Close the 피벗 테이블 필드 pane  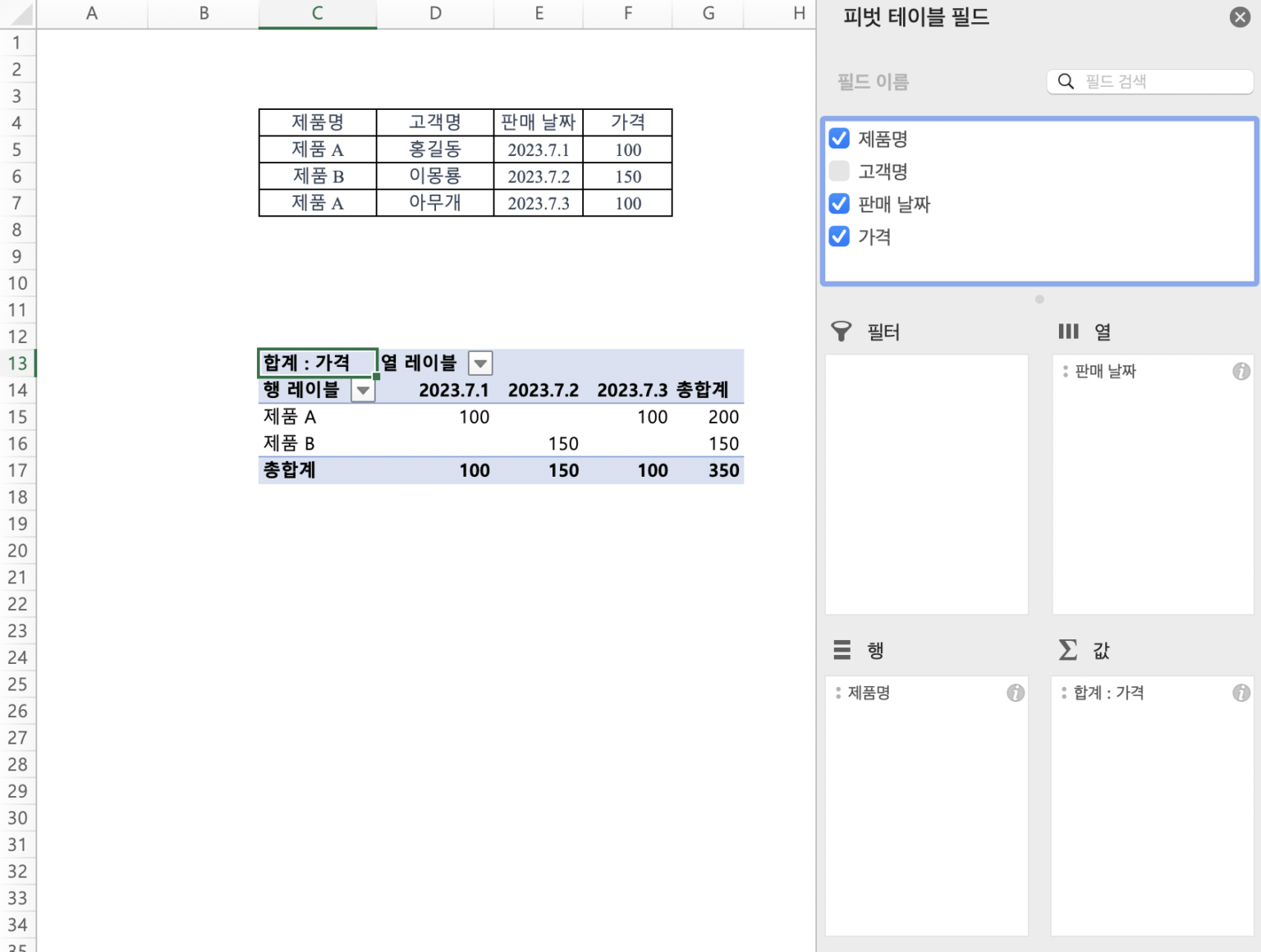point(1240,17)
